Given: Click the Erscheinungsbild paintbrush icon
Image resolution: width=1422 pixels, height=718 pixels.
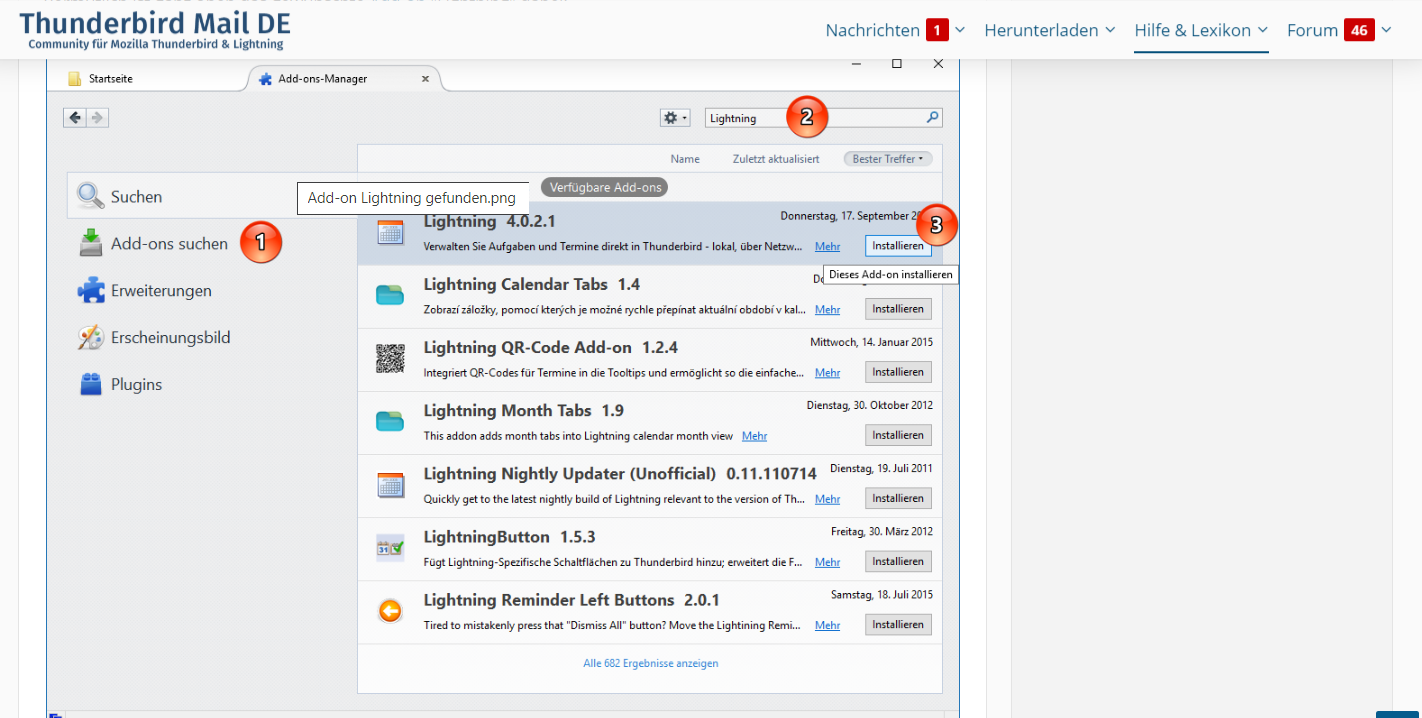Looking at the screenshot, I should pyautogui.click(x=91, y=338).
